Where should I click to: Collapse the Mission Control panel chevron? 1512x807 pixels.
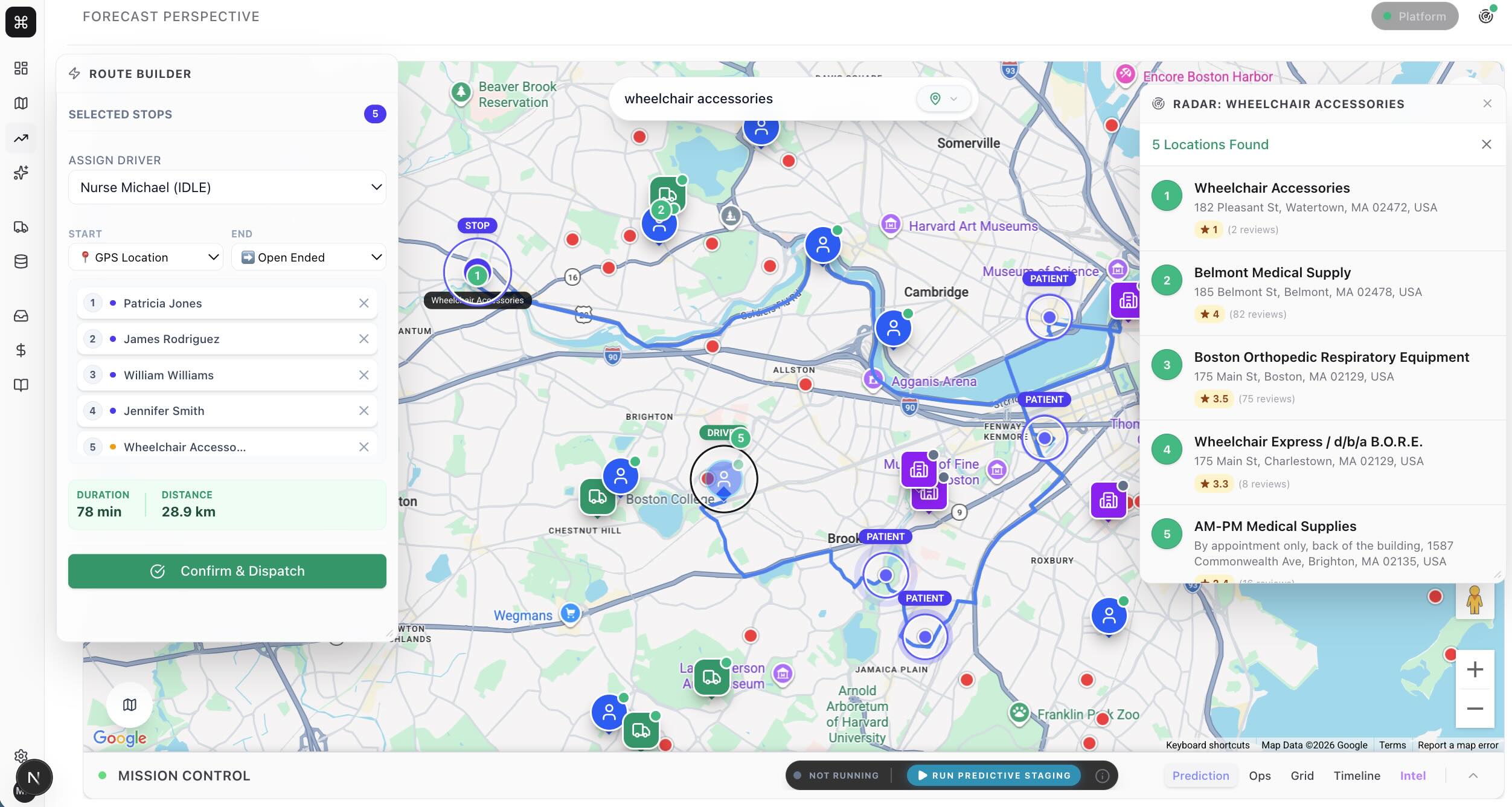pyautogui.click(x=1473, y=776)
